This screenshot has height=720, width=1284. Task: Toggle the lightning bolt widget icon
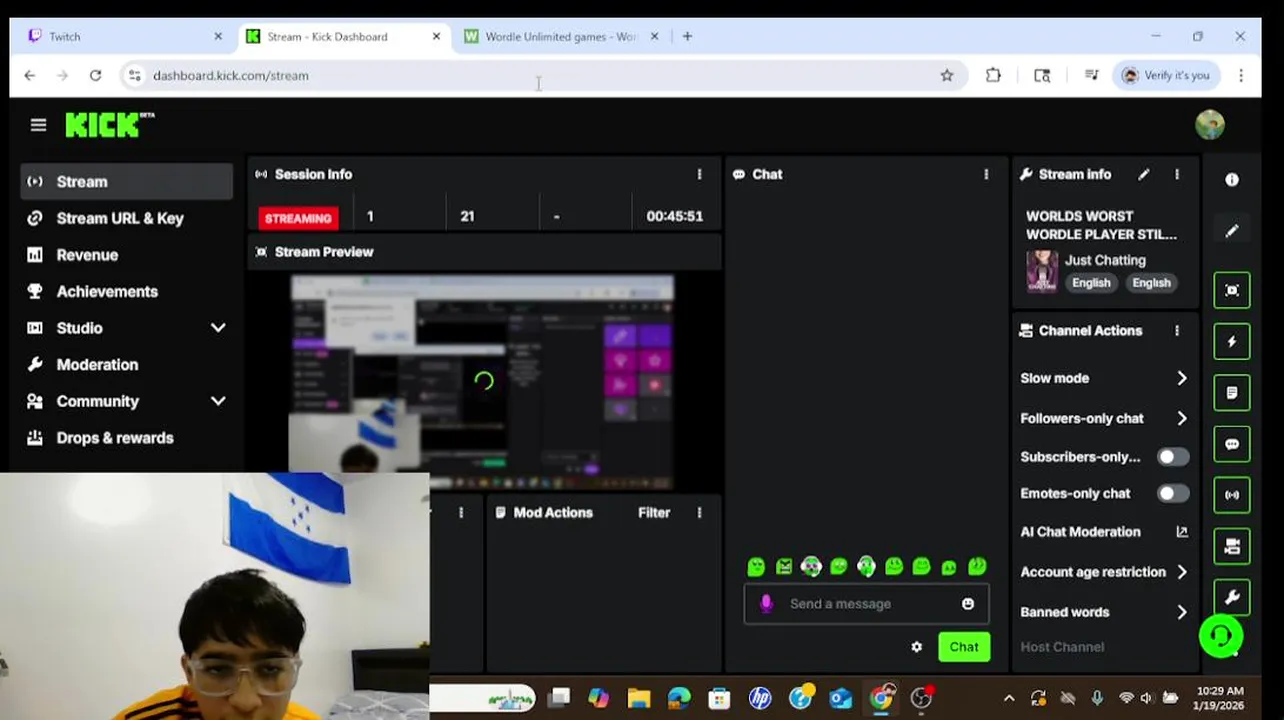click(x=1232, y=341)
